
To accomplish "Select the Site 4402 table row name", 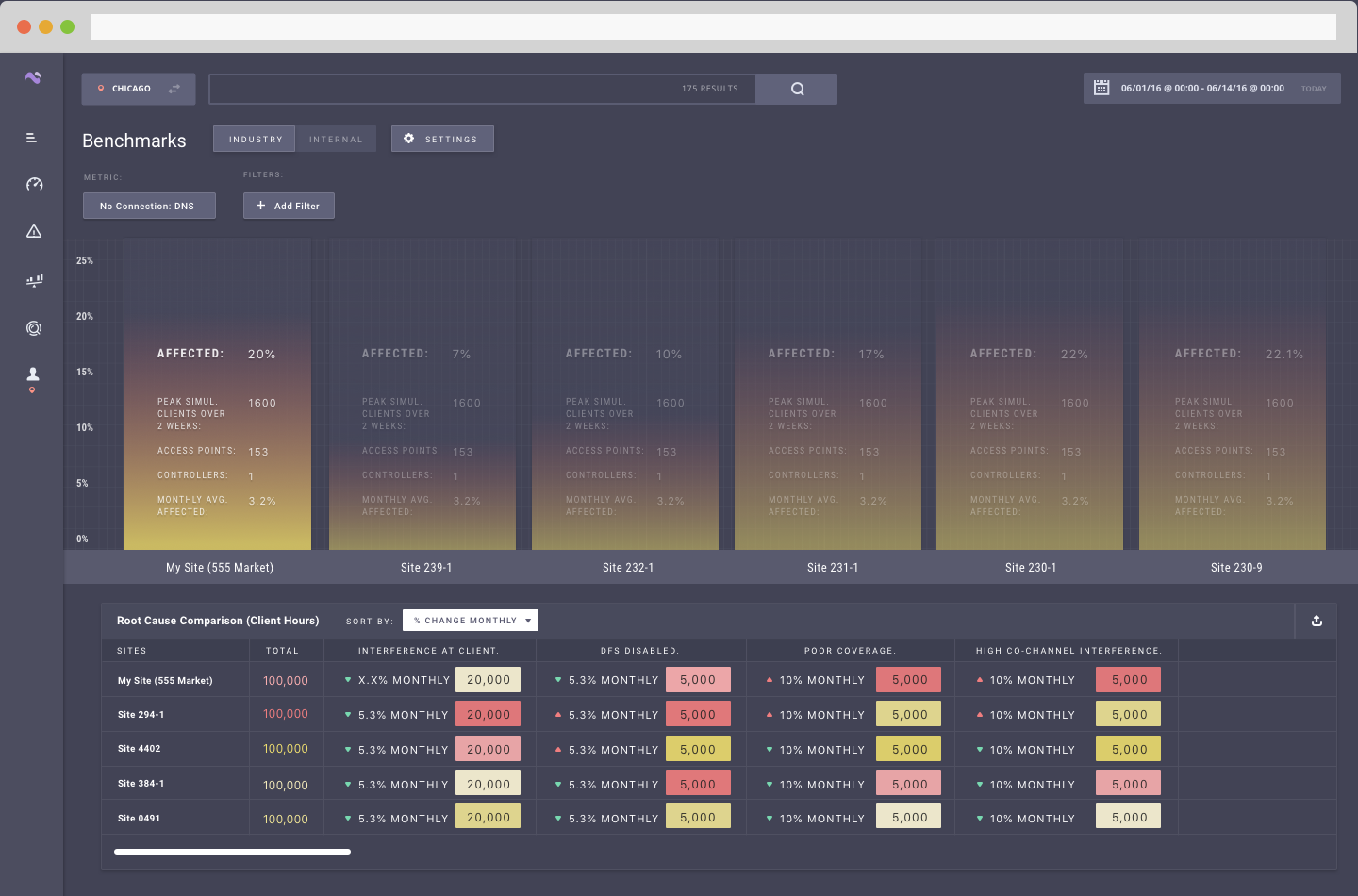I will pyautogui.click(x=139, y=749).
